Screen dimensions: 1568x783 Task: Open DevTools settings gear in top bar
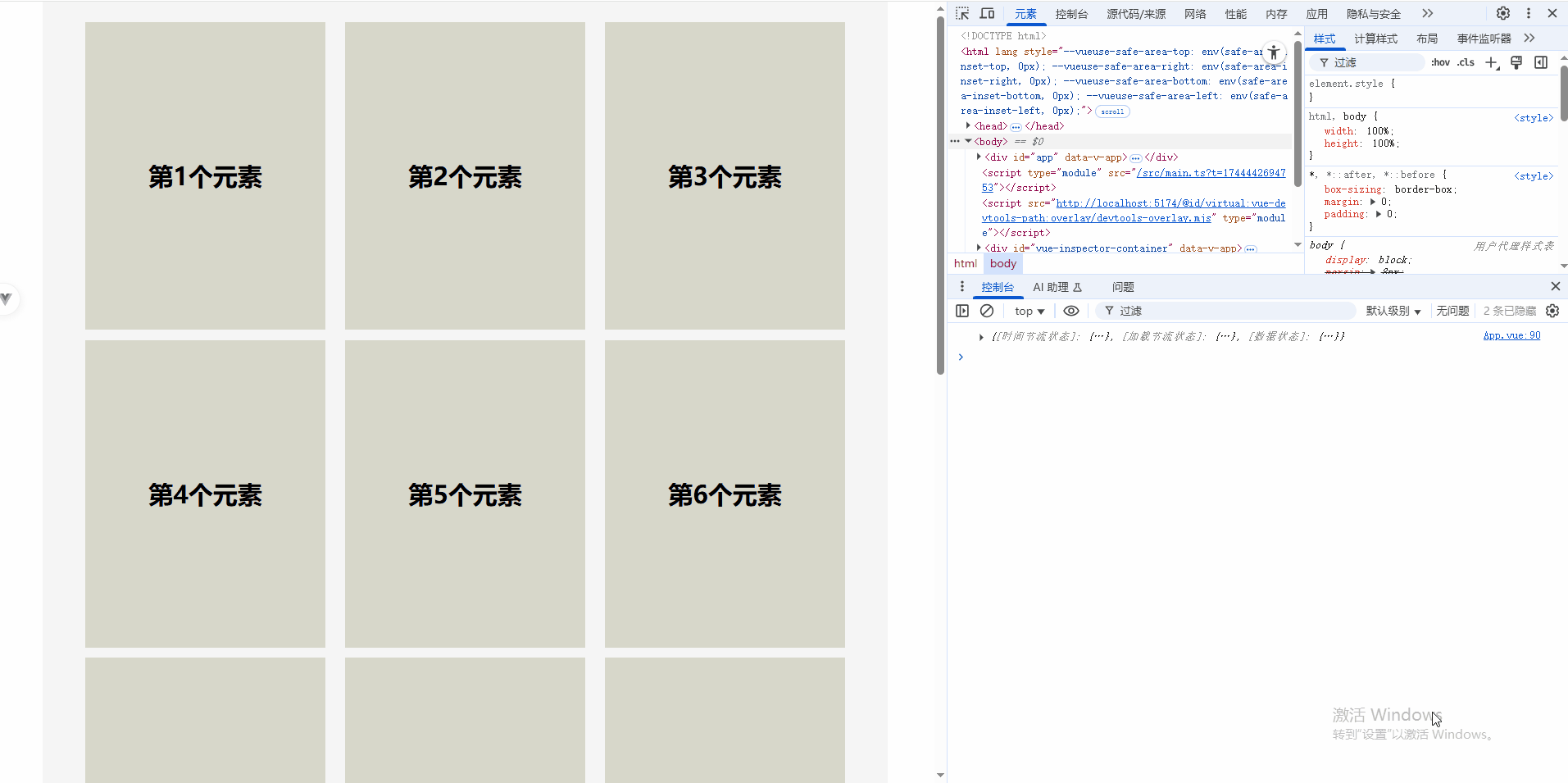[x=1503, y=13]
